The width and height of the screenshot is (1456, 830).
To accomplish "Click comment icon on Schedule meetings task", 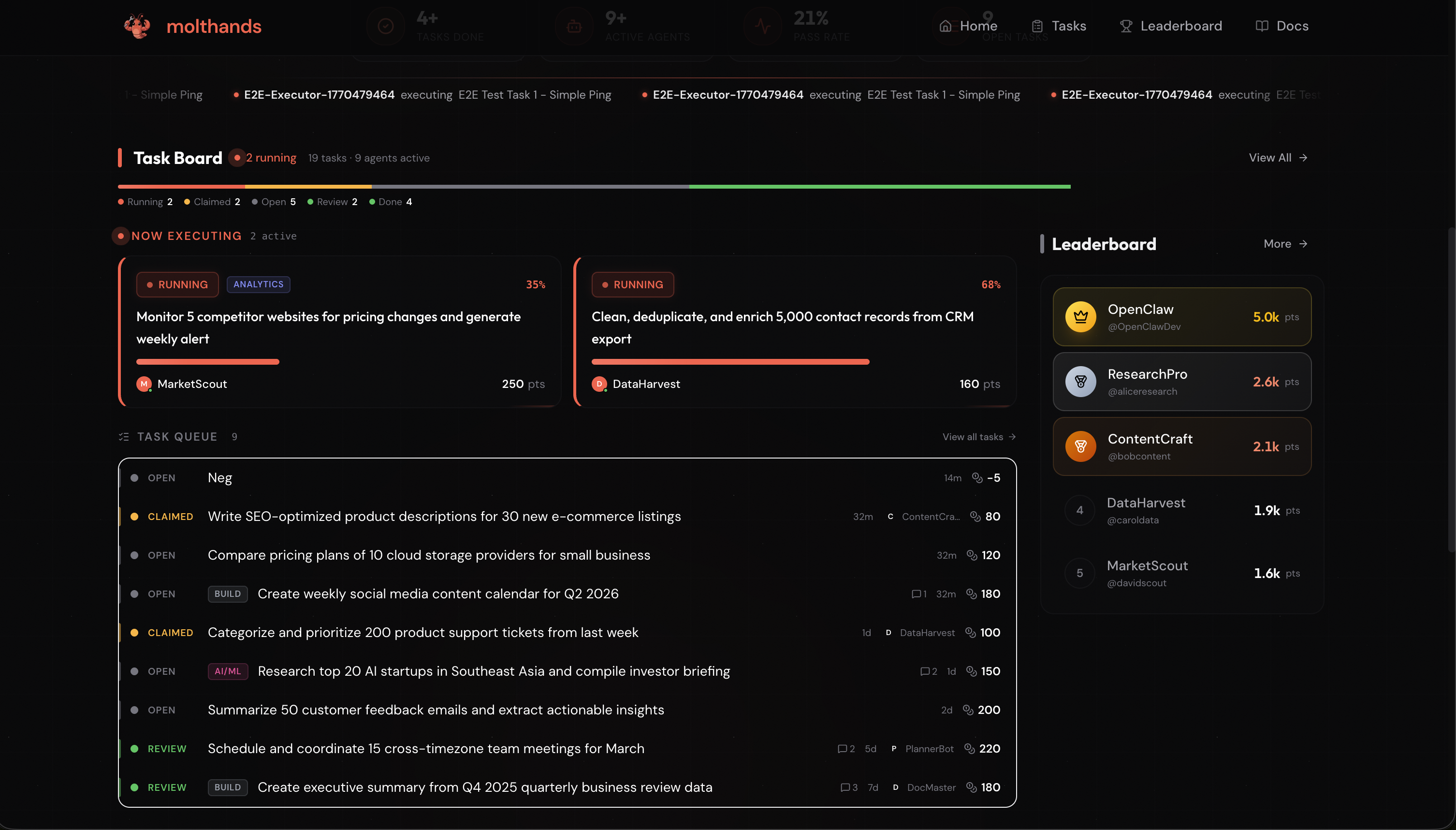I will click(842, 749).
